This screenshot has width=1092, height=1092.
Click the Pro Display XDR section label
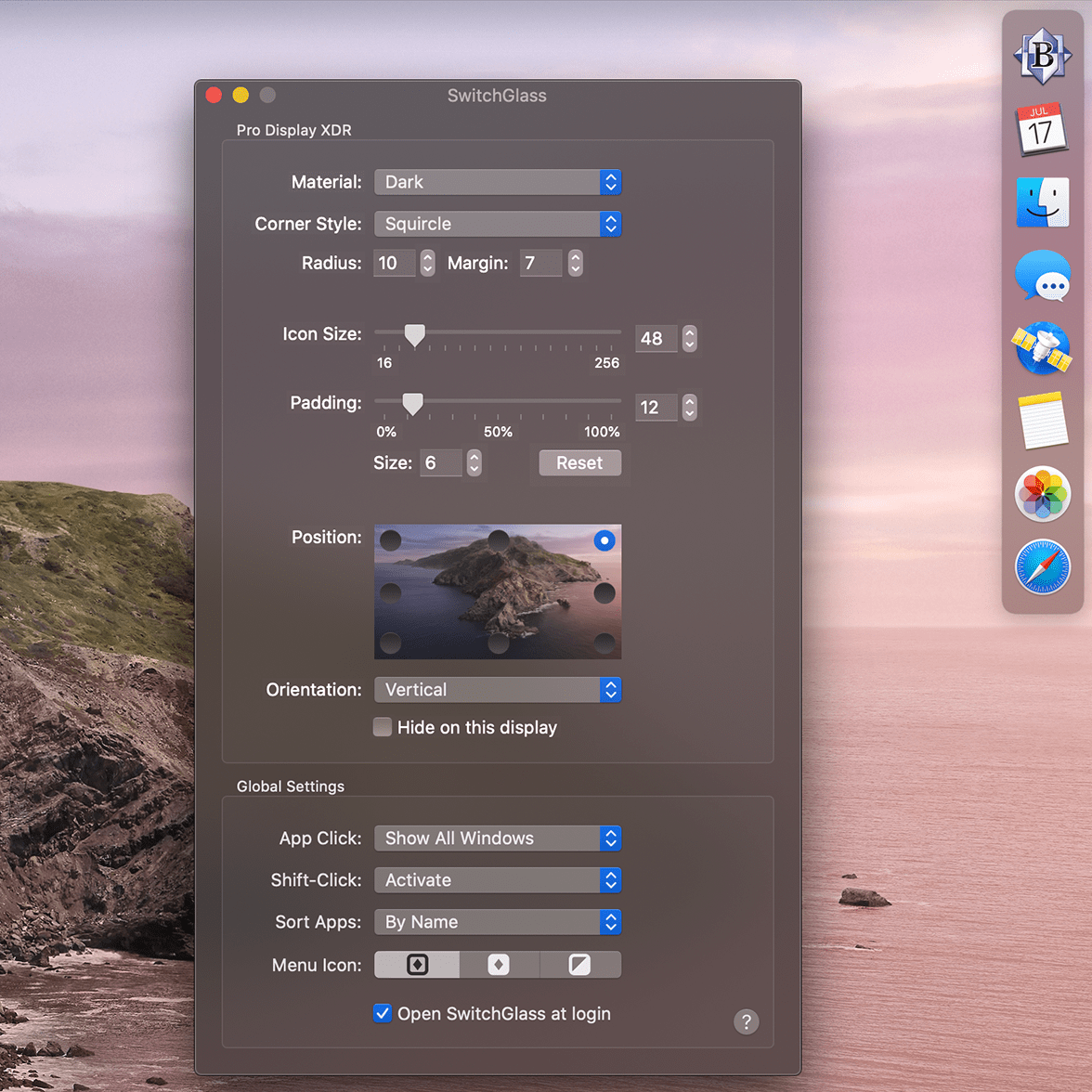293,130
